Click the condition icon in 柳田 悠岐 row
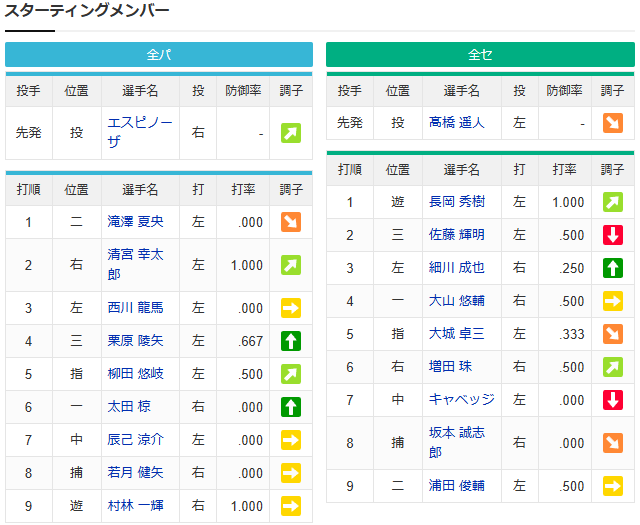Viewport: 640px width, 525px height. (291, 374)
